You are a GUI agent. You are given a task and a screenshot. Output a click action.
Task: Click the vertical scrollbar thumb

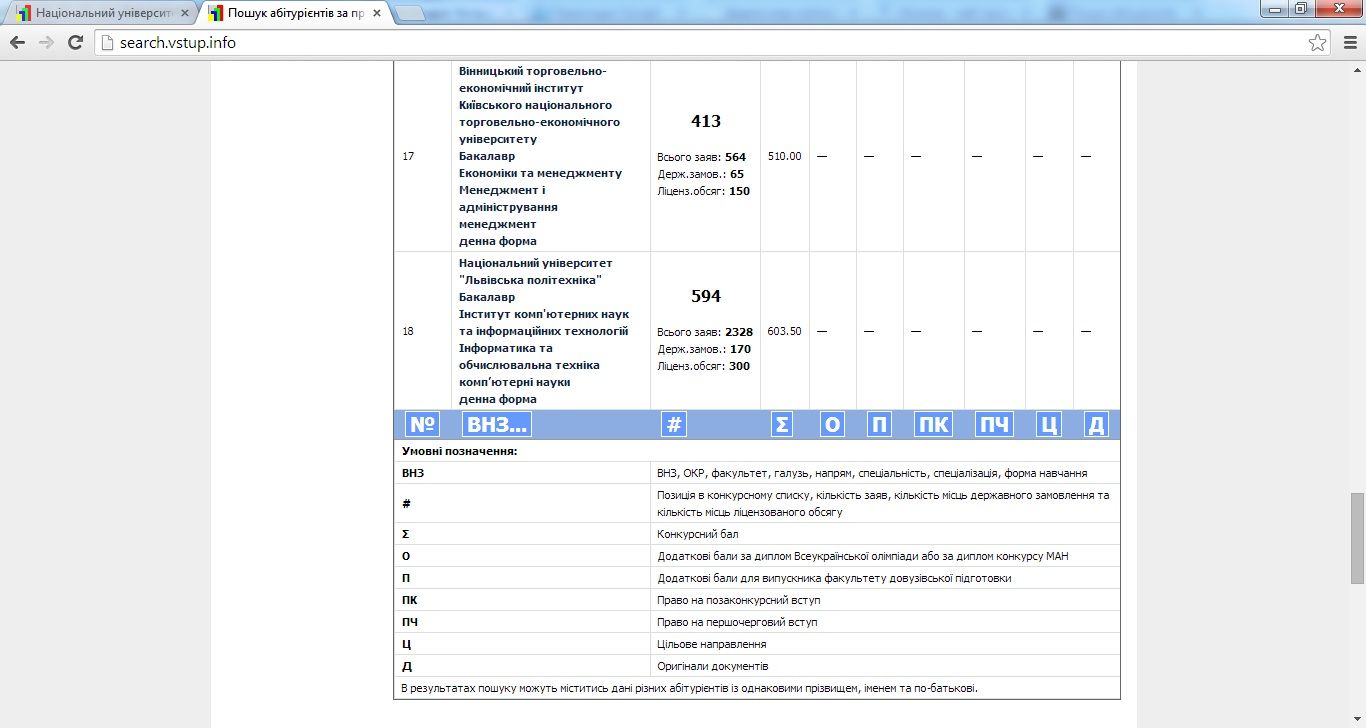[1357, 538]
